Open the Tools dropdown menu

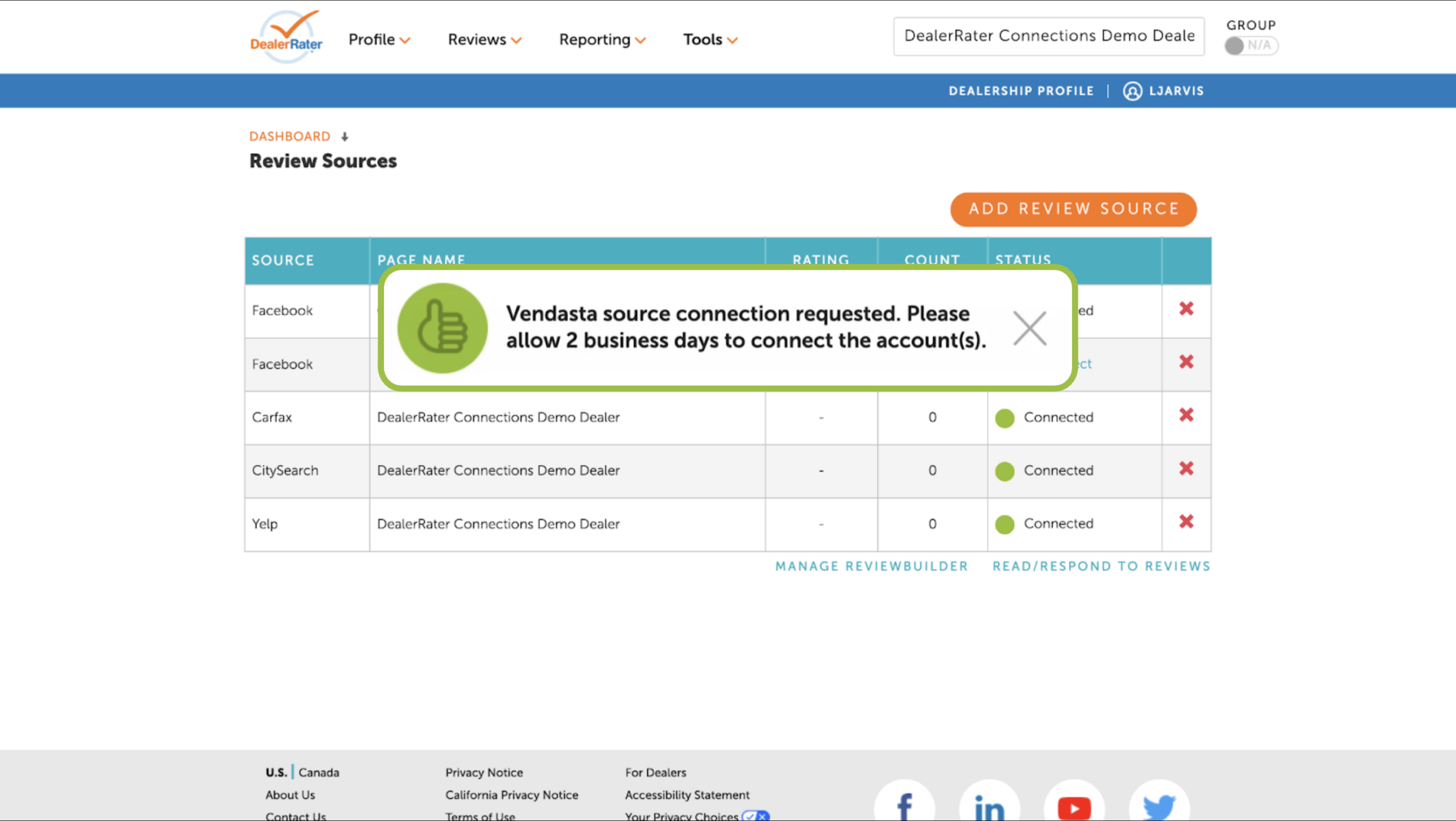710,39
